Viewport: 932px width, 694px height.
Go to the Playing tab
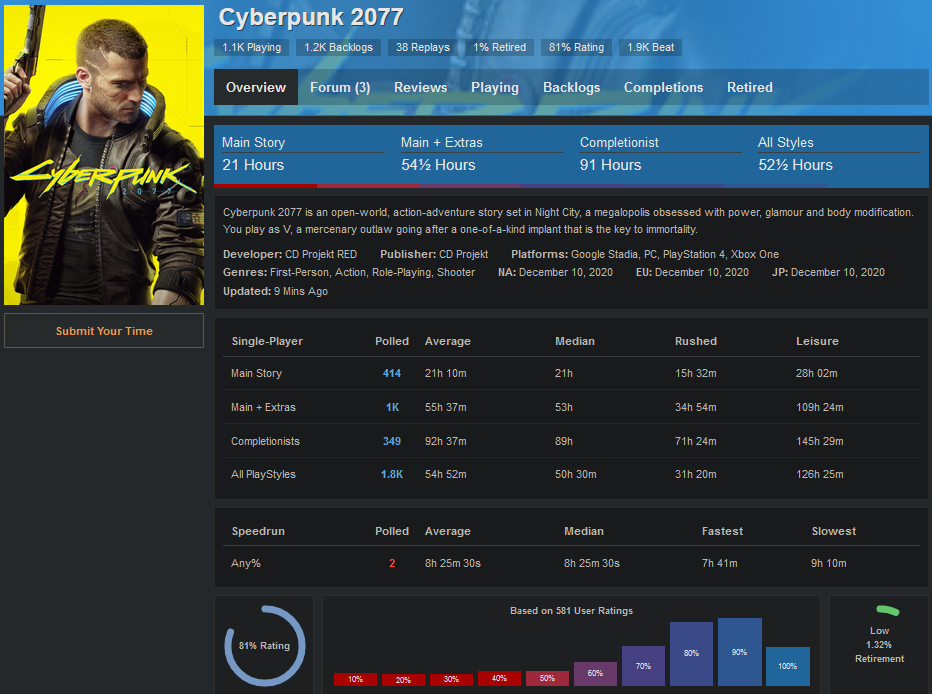click(x=495, y=87)
